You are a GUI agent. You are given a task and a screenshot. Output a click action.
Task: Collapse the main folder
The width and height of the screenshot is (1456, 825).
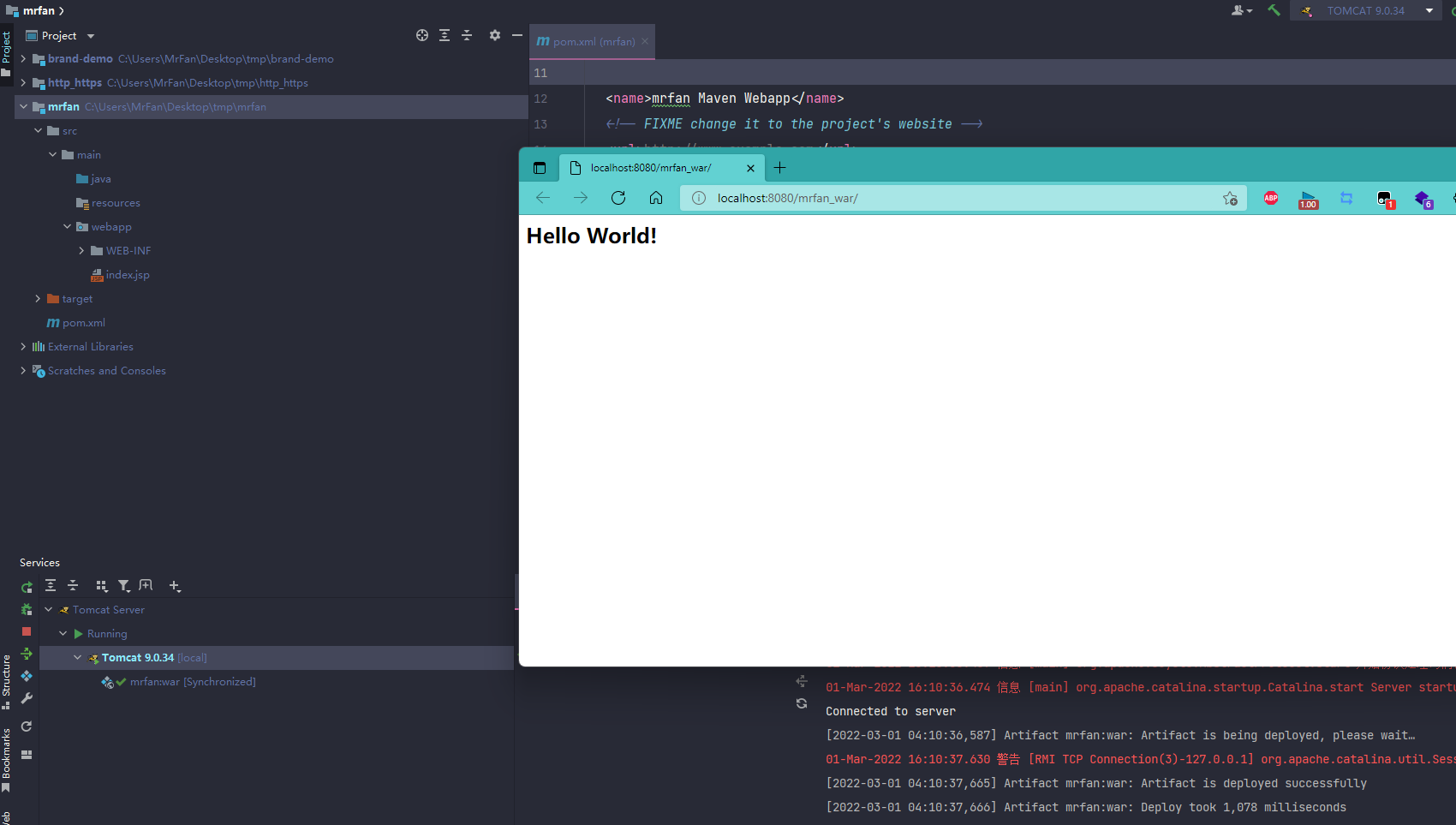coord(52,155)
